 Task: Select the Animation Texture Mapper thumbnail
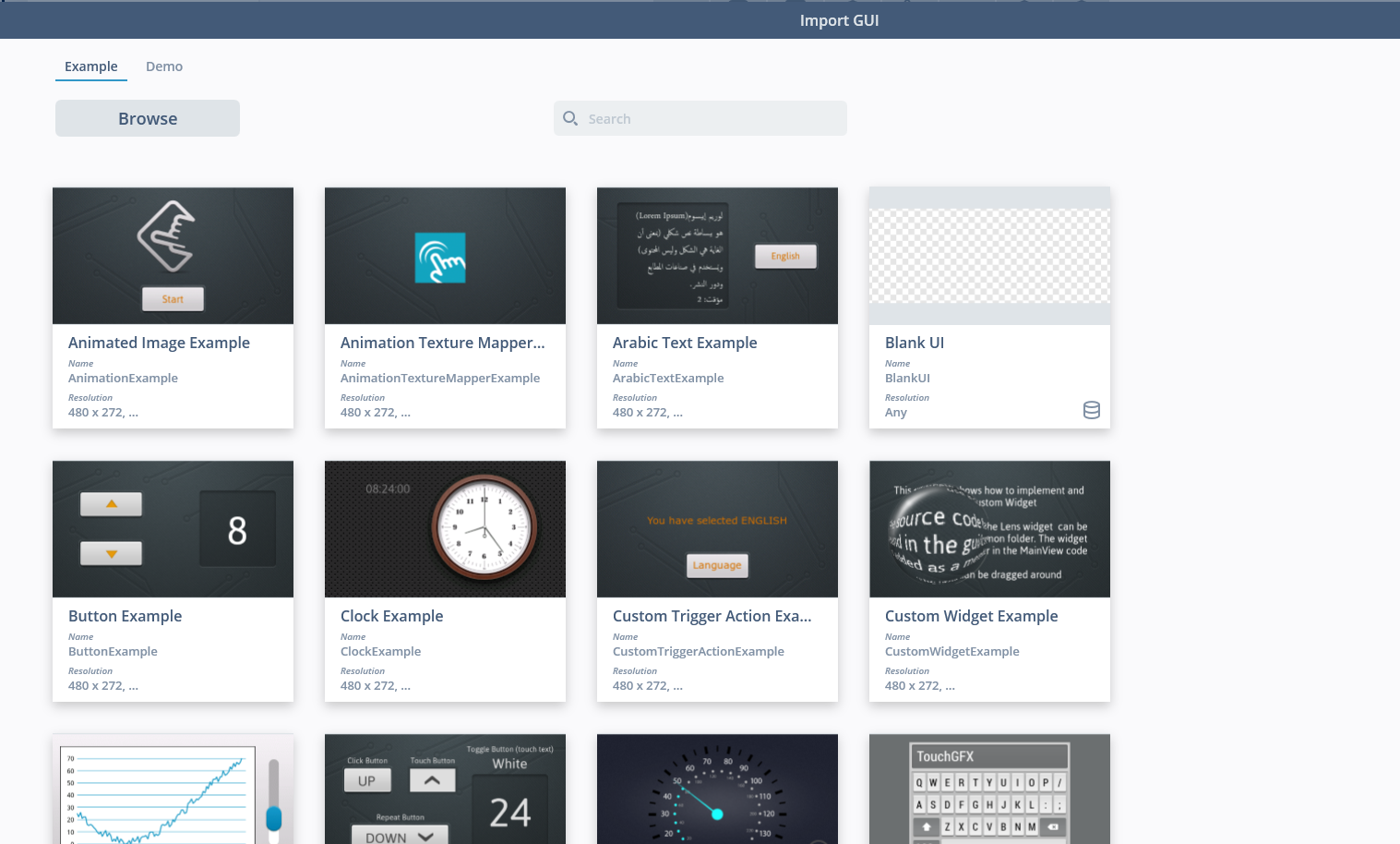point(446,256)
